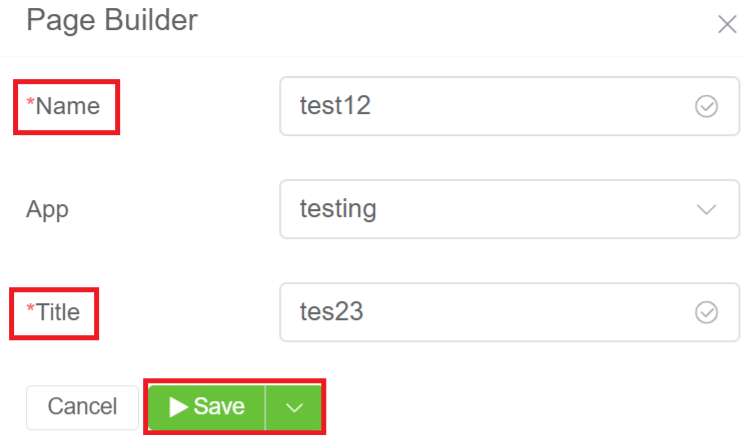This screenshot has height=436, width=747.
Task: Click the red asterisk beside Name
Action: click(x=30, y=105)
